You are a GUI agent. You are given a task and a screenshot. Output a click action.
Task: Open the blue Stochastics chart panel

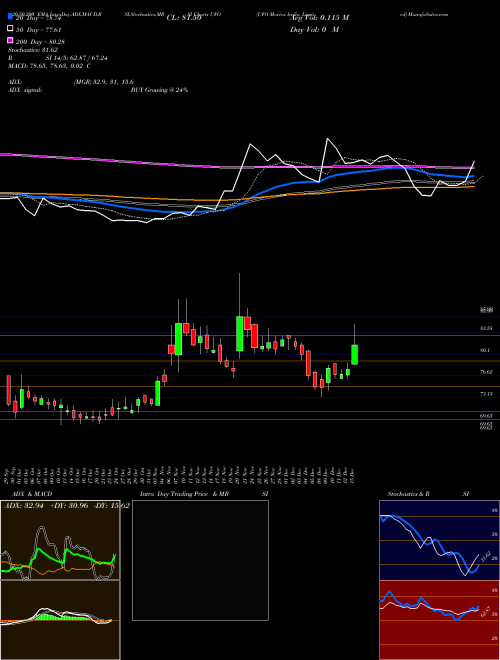[x=439, y=540]
